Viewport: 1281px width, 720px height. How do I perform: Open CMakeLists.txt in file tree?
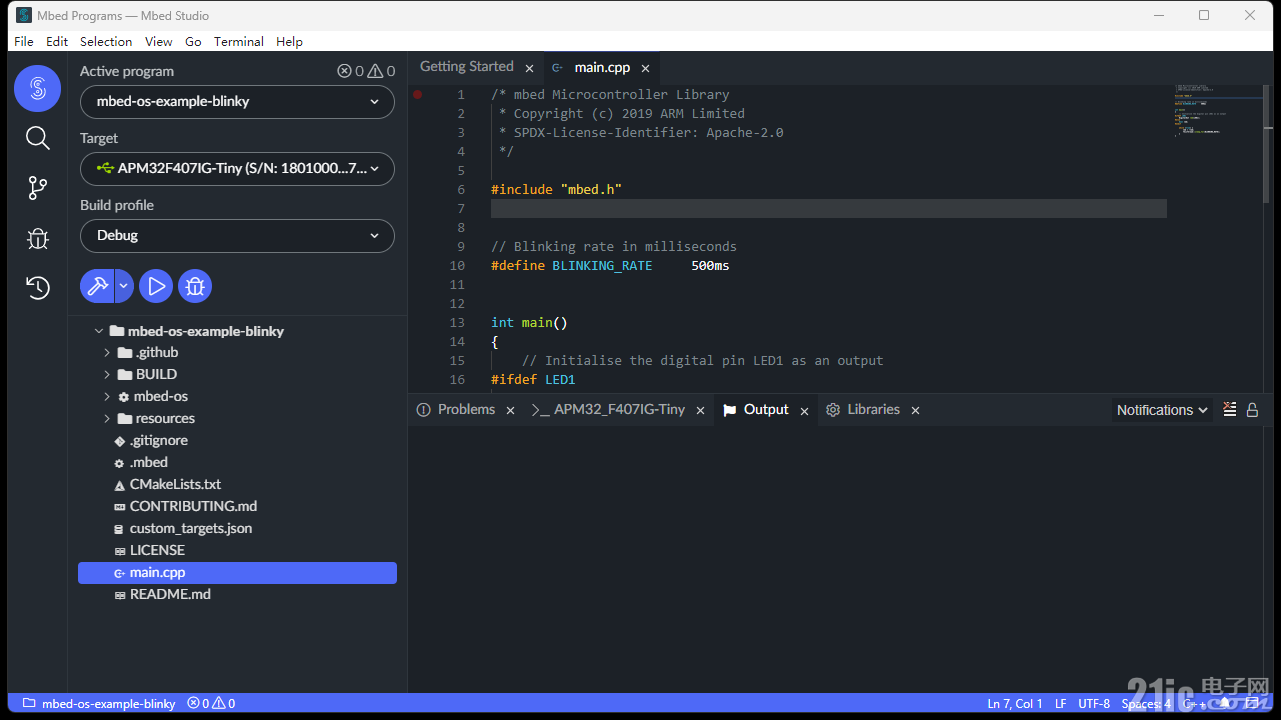coord(175,484)
